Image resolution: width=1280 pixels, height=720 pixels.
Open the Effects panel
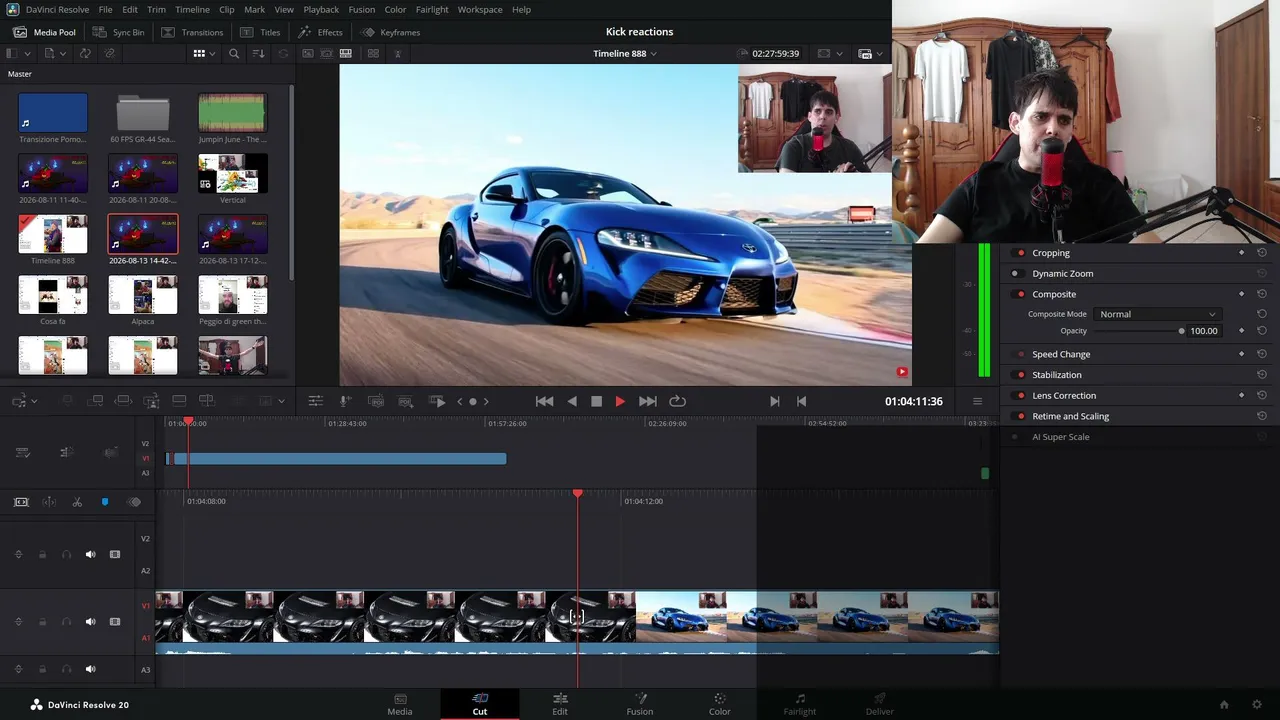pos(321,32)
